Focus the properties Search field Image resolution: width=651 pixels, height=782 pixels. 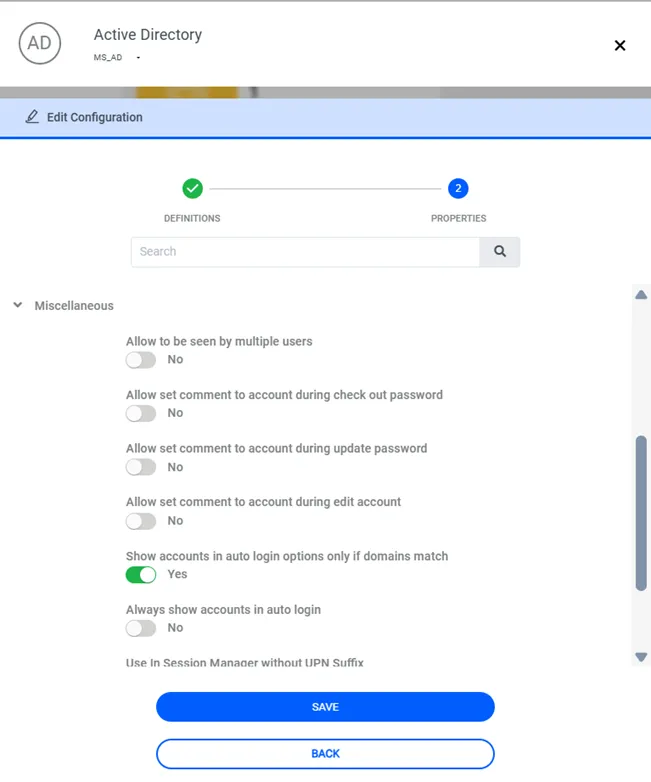click(305, 252)
